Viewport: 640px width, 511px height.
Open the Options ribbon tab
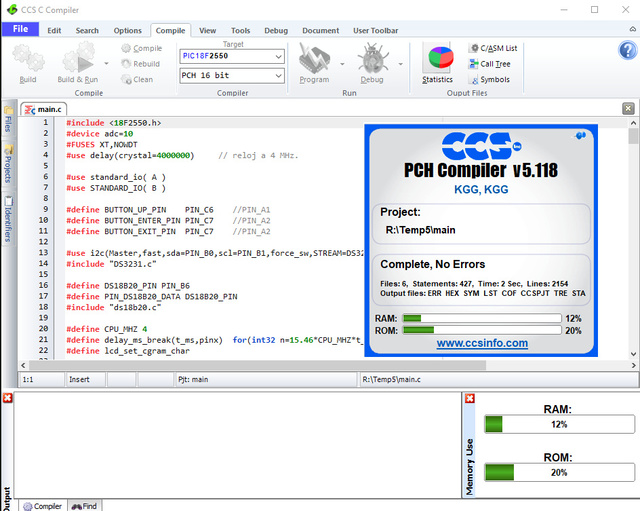[127, 31]
